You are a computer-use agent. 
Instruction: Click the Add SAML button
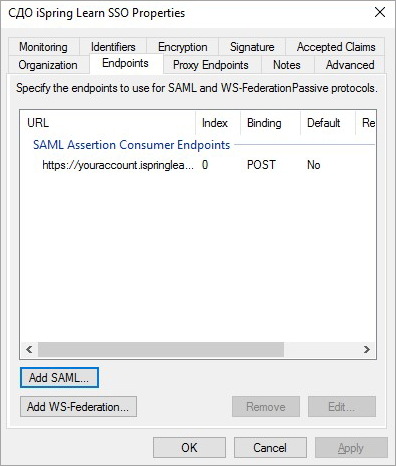coord(59,378)
